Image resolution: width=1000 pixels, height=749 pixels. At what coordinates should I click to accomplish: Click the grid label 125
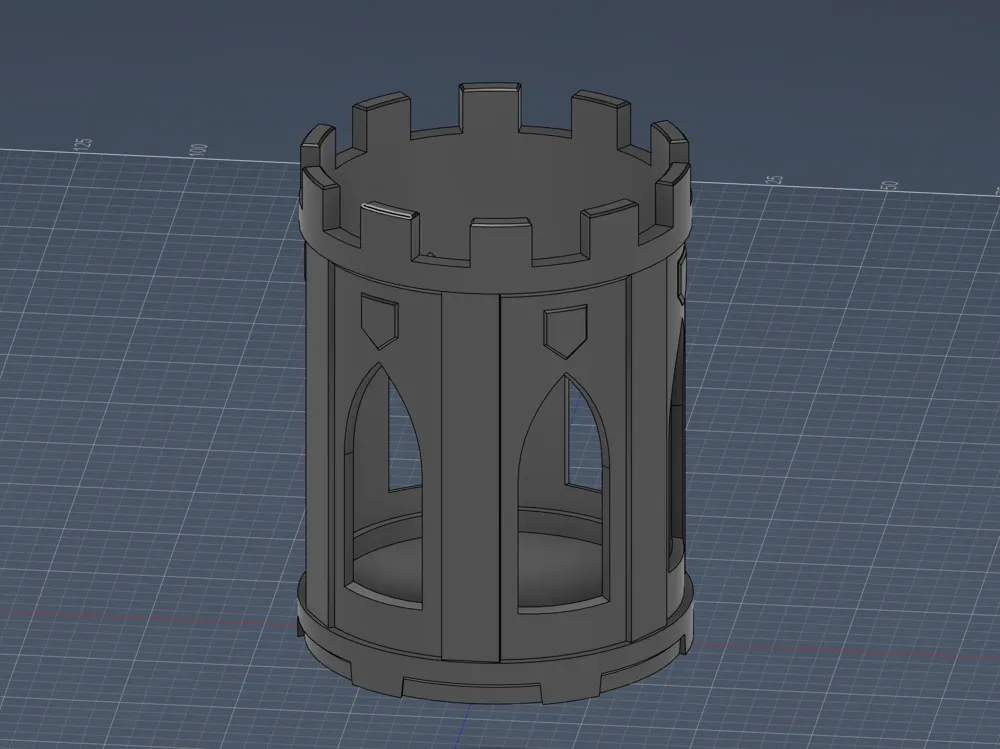pyautogui.click(x=83, y=143)
